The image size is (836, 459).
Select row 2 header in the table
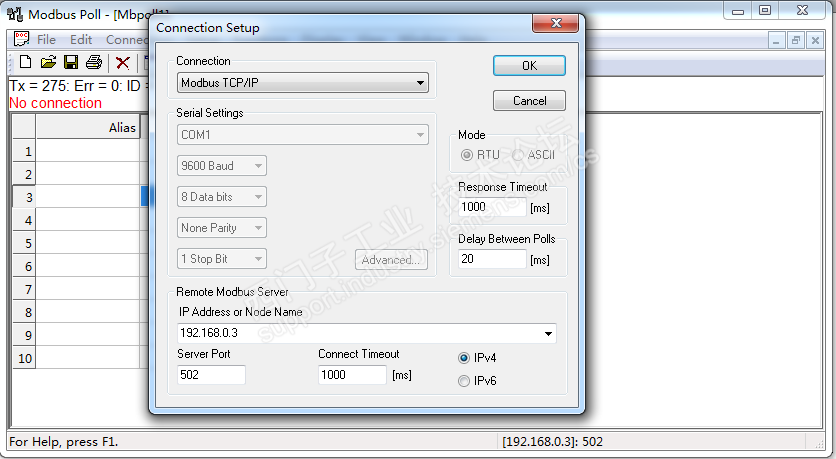(24, 174)
